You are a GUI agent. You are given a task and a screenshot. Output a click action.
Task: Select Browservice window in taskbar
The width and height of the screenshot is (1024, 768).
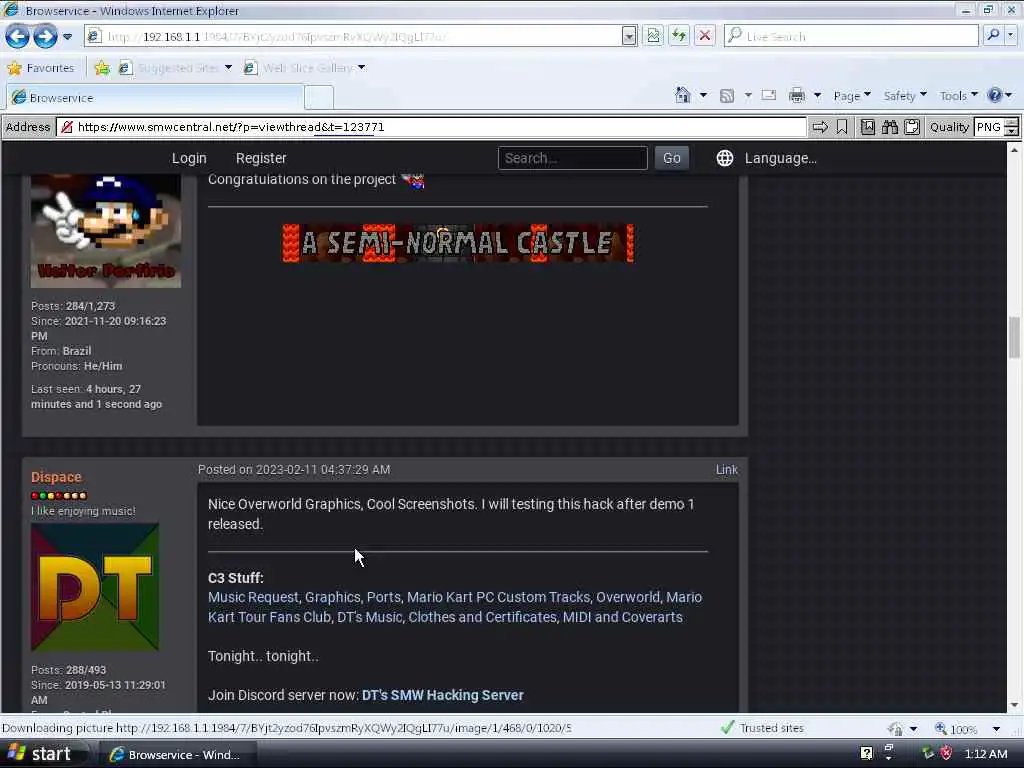pos(176,755)
